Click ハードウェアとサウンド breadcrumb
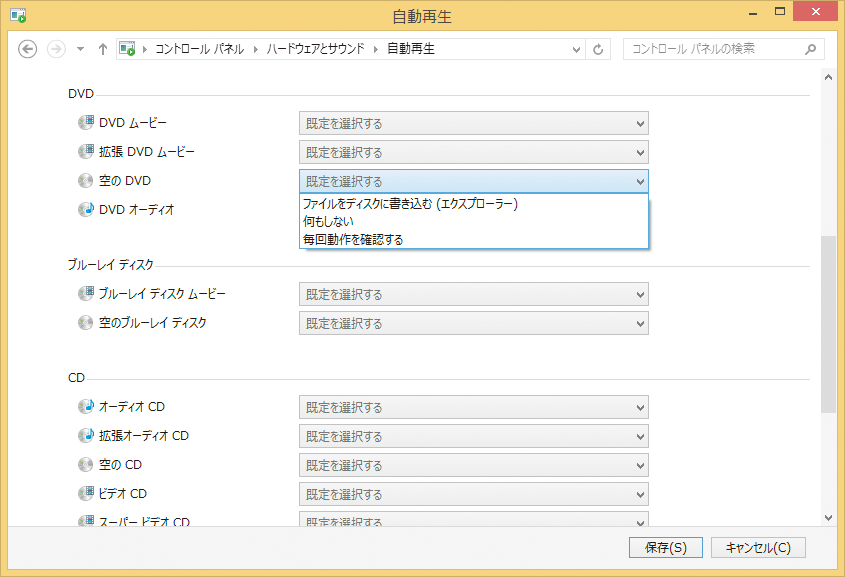 316,49
